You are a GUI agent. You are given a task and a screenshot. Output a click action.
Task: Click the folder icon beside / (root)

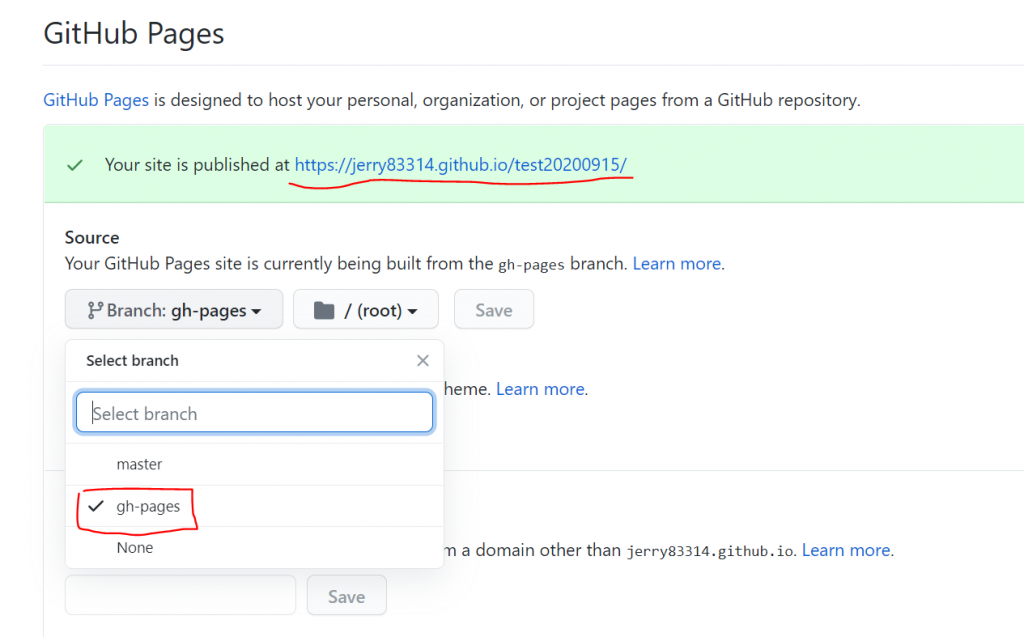click(323, 310)
